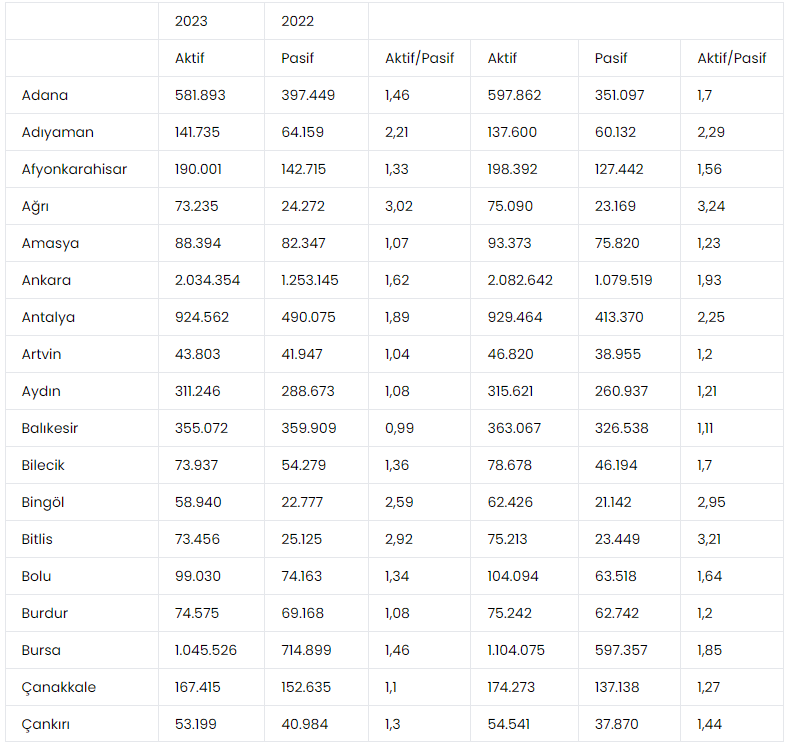Click the Çankırı row label

[x=48, y=724]
